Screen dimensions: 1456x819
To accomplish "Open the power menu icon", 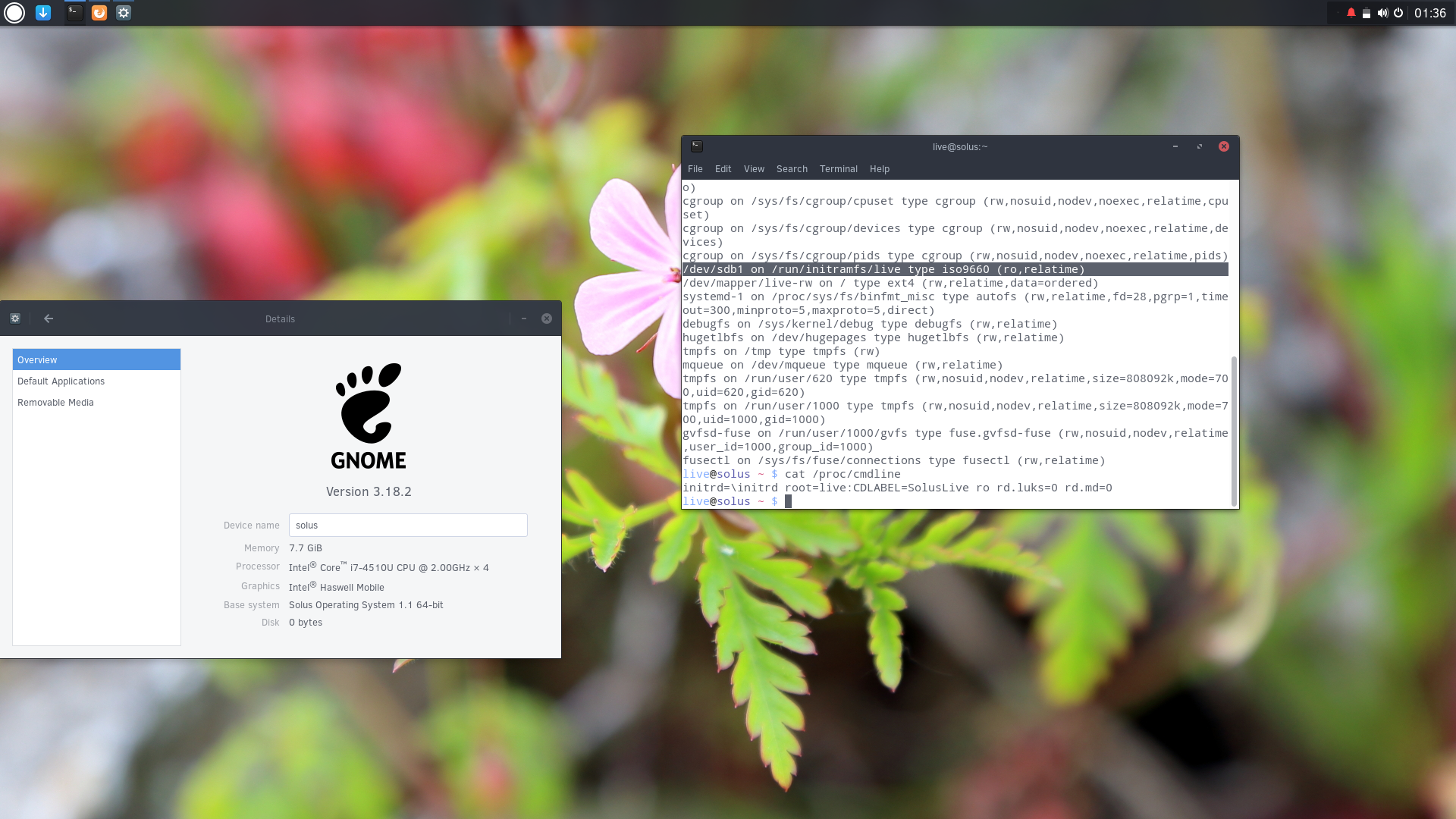I will coord(1398,13).
